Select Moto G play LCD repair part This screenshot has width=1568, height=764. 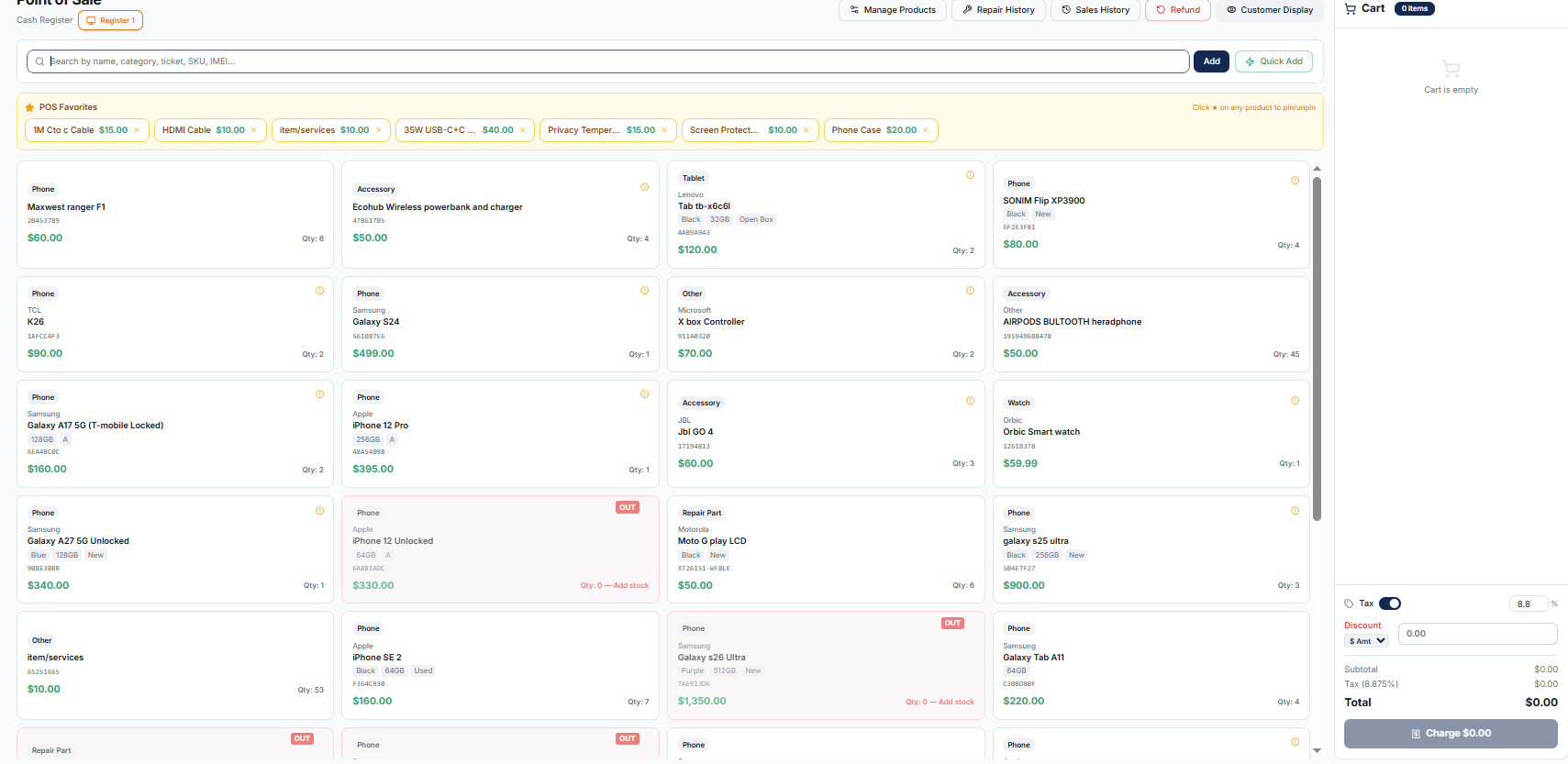coord(826,548)
